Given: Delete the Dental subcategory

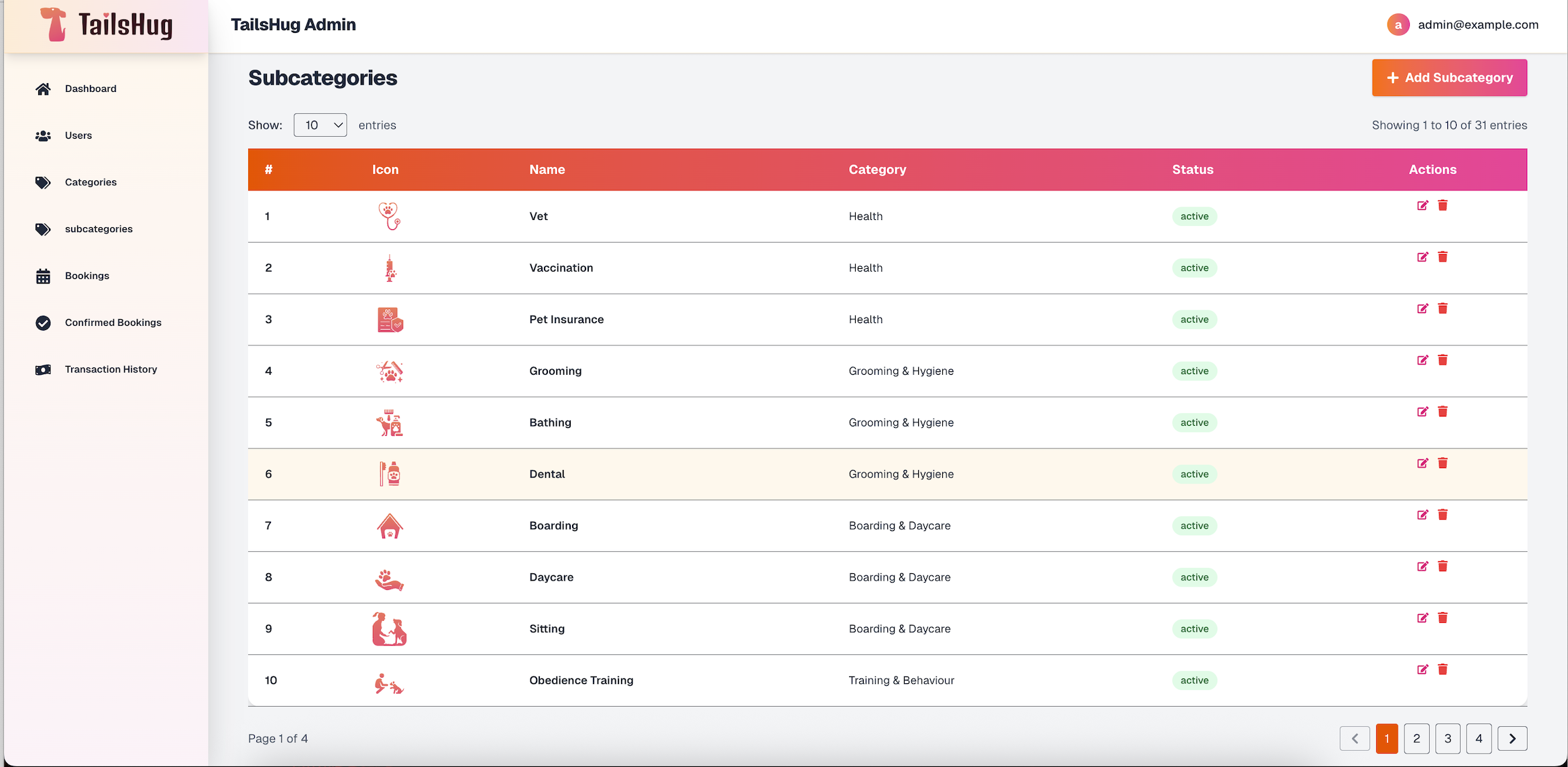Looking at the screenshot, I should (x=1443, y=463).
